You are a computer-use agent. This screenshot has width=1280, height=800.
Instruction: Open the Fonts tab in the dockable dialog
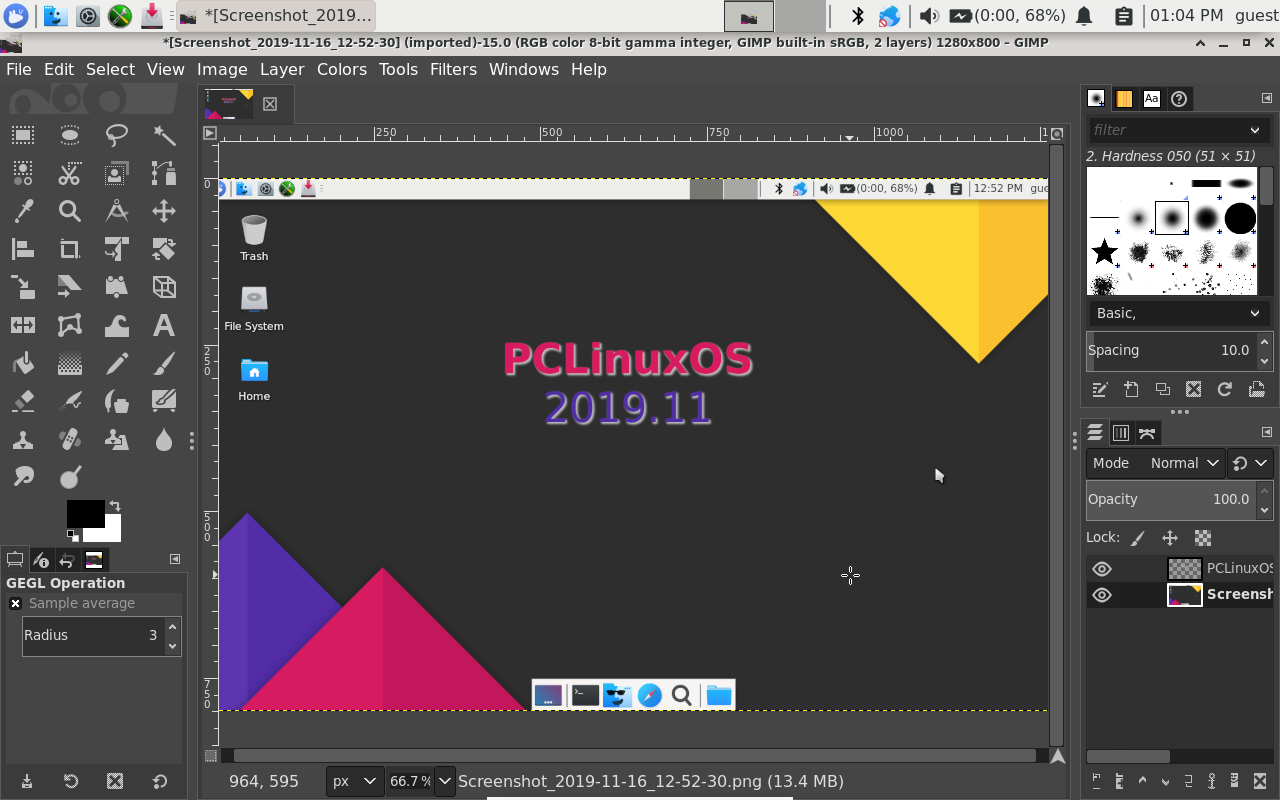[x=1151, y=98]
